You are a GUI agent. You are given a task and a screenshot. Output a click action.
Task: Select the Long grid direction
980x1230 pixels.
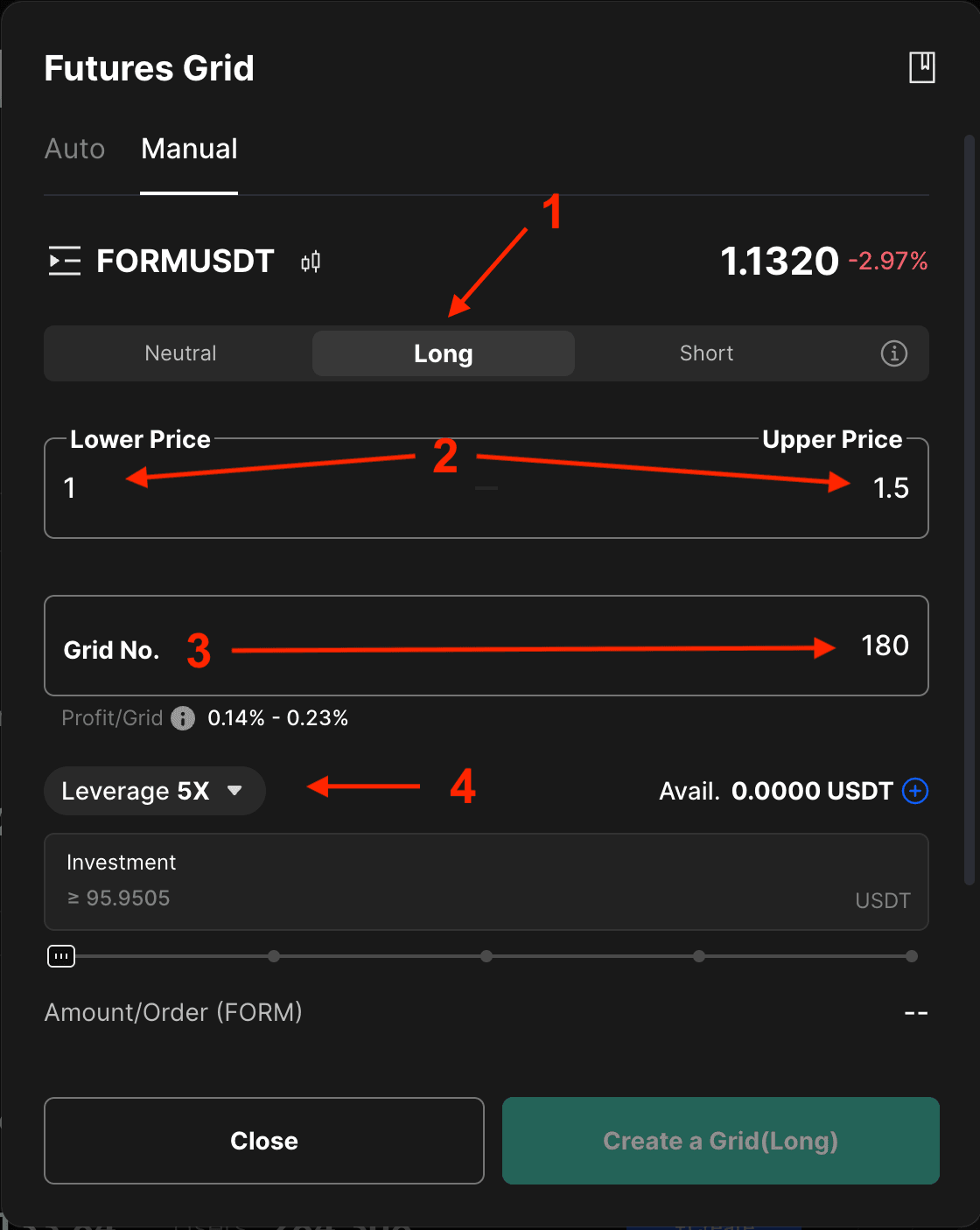pyautogui.click(x=443, y=353)
